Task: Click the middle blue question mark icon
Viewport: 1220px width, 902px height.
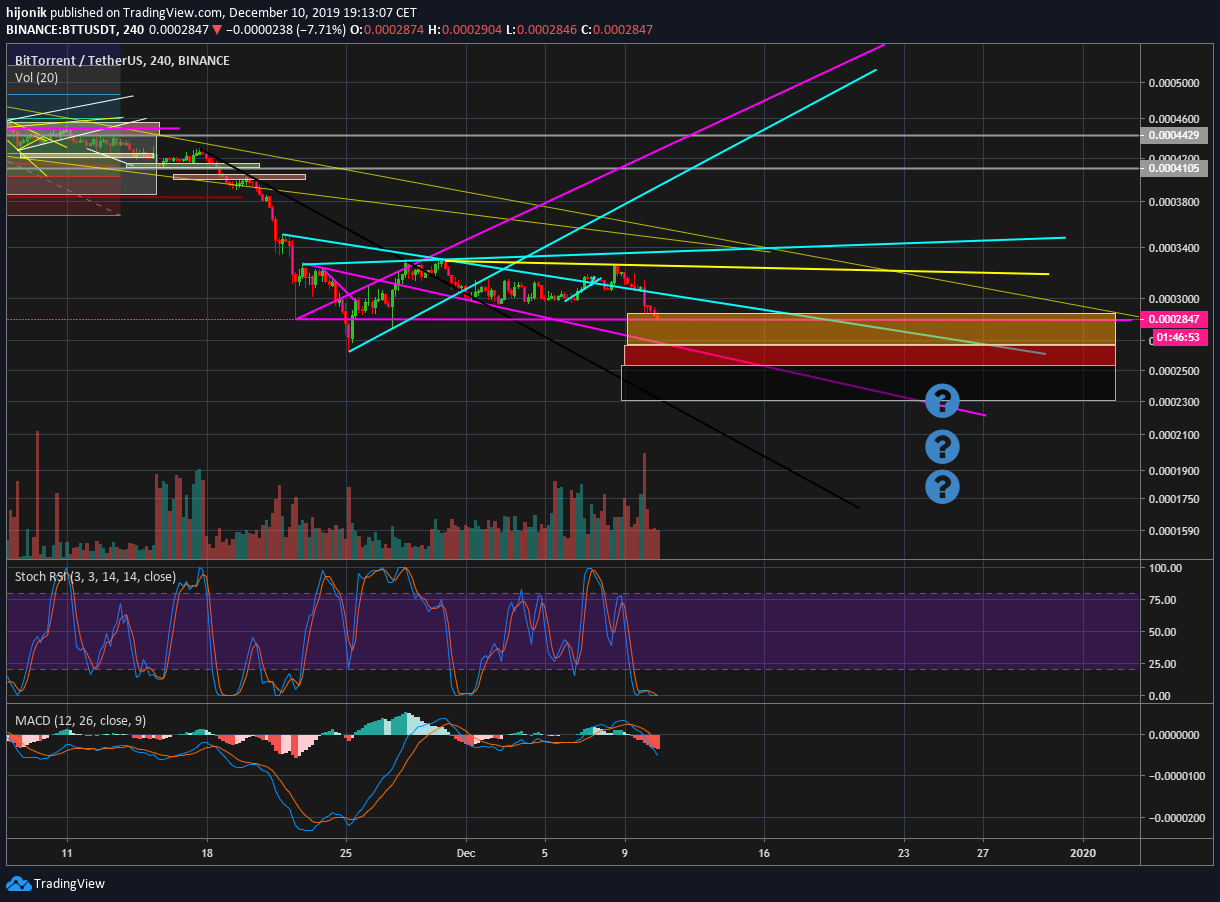Action: tap(942, 446)
